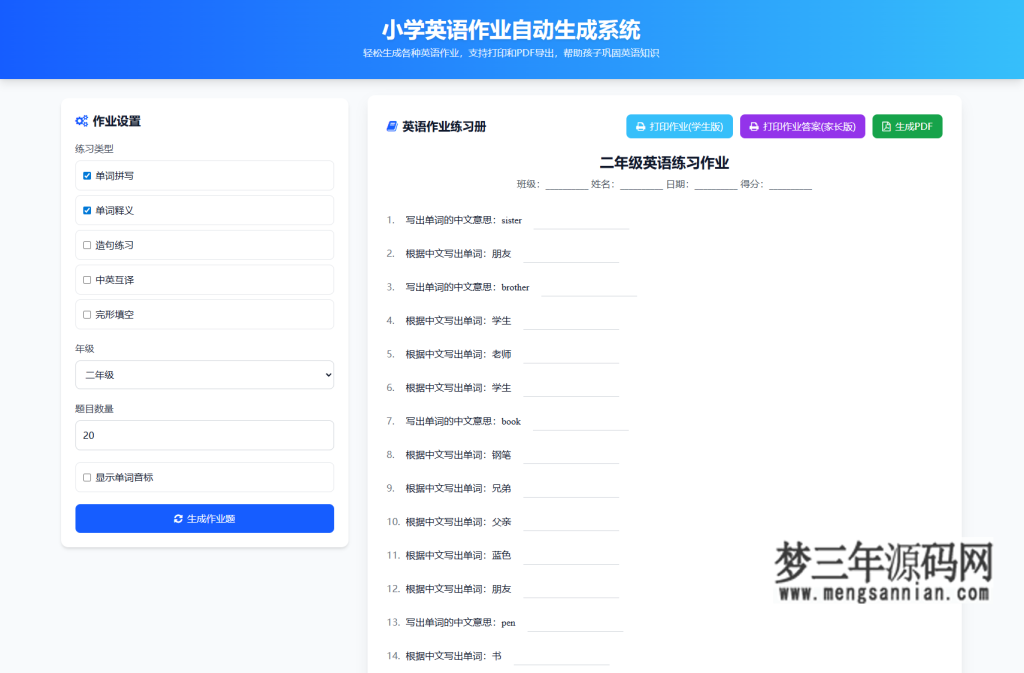
Task: Click the PDF file icon on 生成PDF button
Action: (884, 126)
